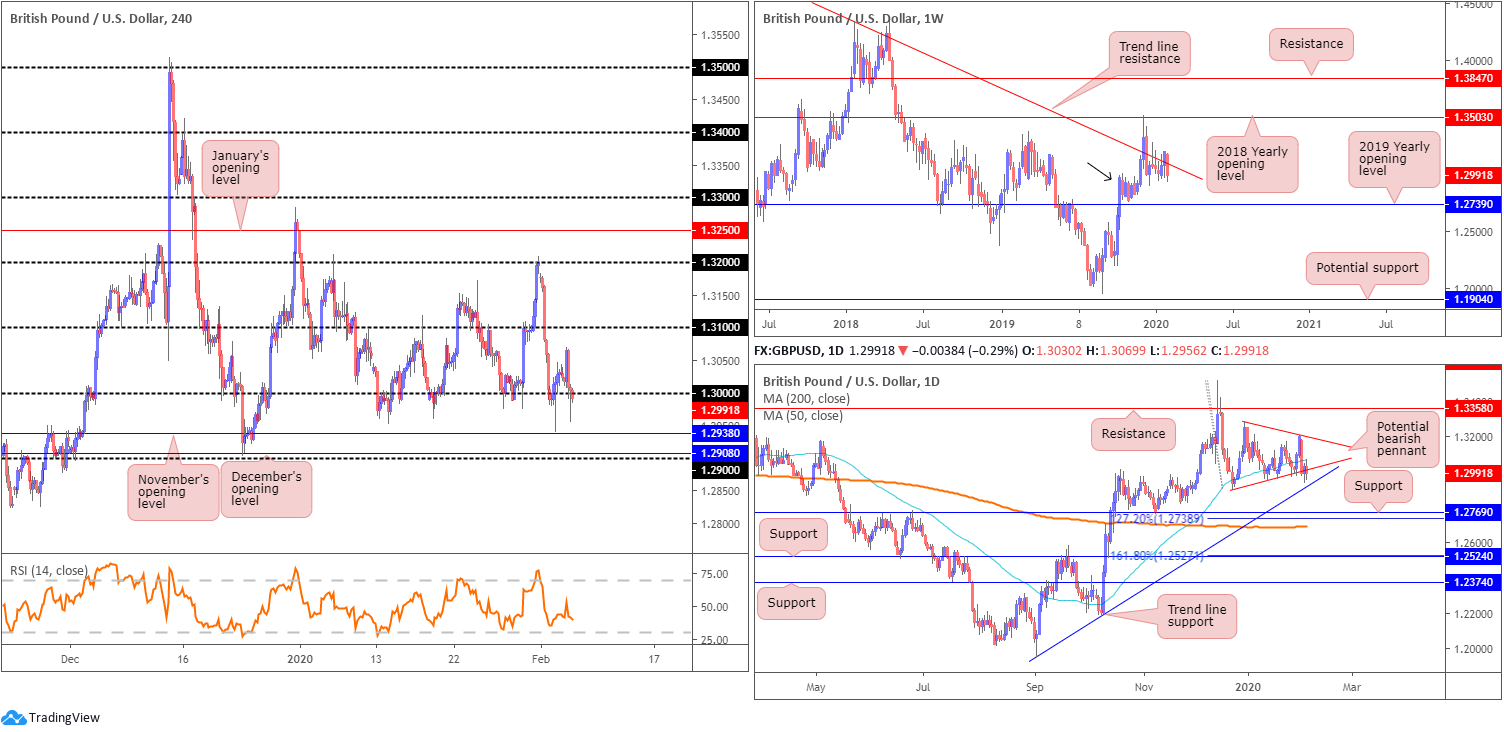1504x732 pixels.
Task: Select the 1.35030 price label
Action: tap(1475, 117)
